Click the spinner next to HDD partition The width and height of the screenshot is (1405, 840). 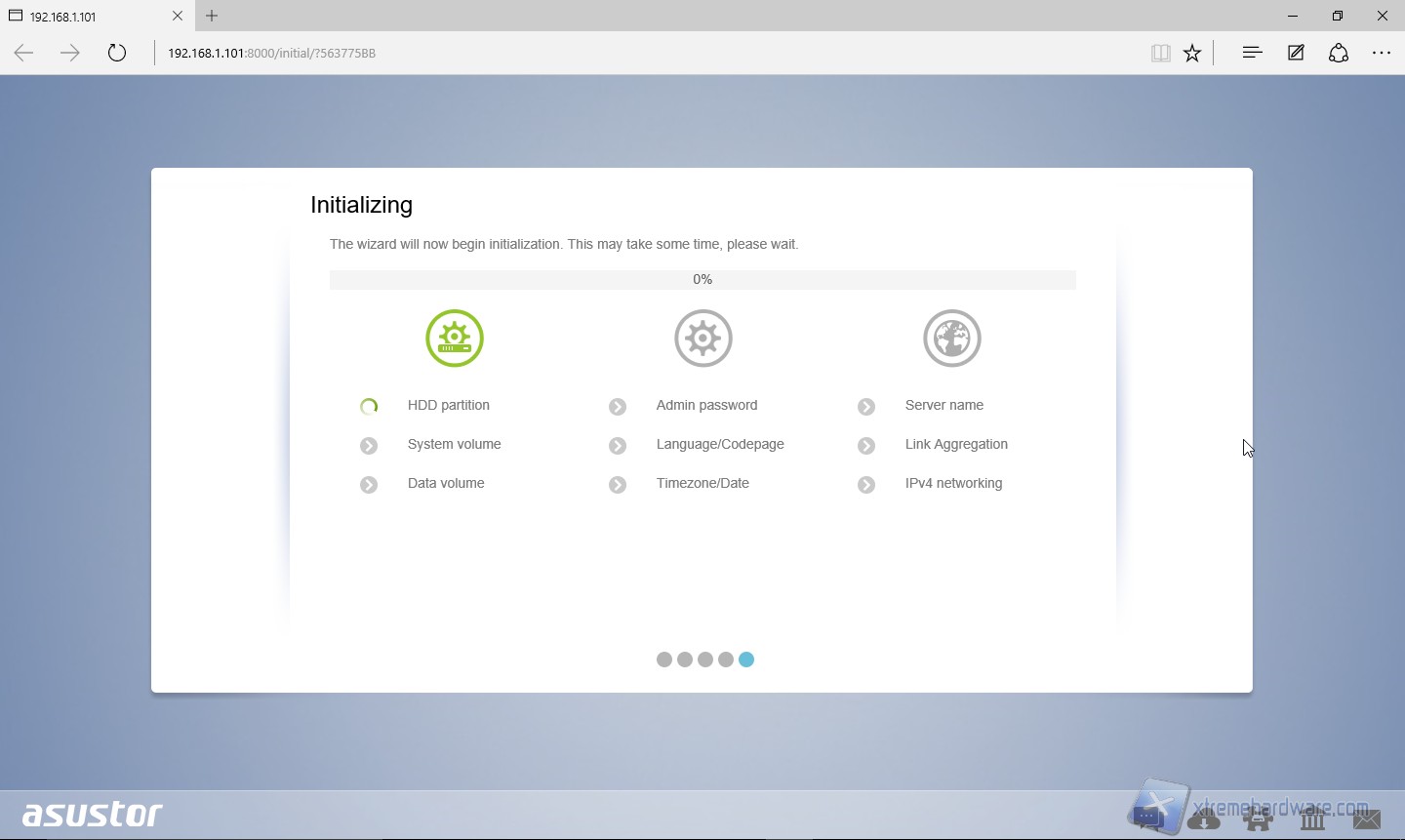click(369, 407)
